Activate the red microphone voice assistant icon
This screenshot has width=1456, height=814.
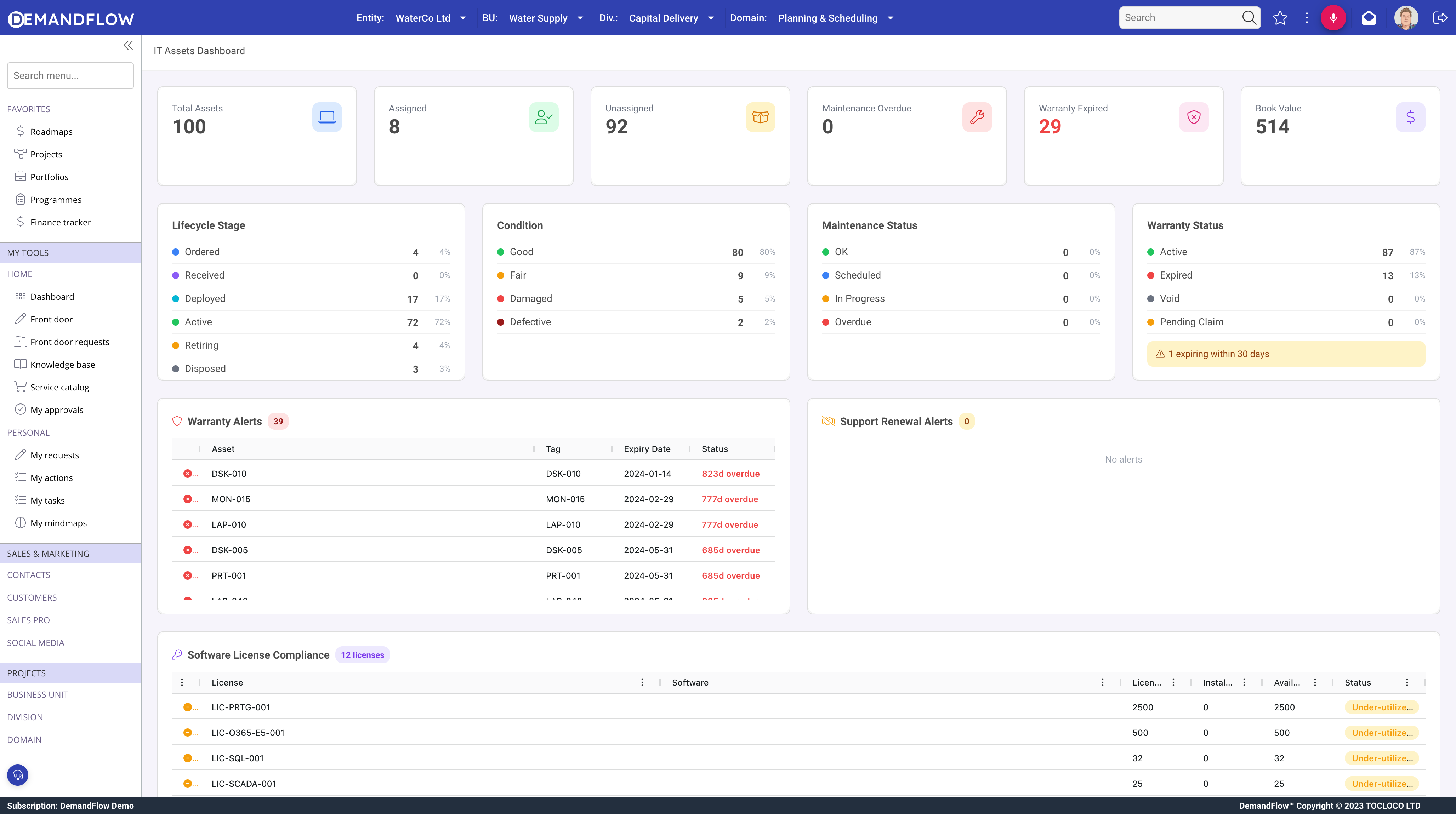[x=1334, y=17]
